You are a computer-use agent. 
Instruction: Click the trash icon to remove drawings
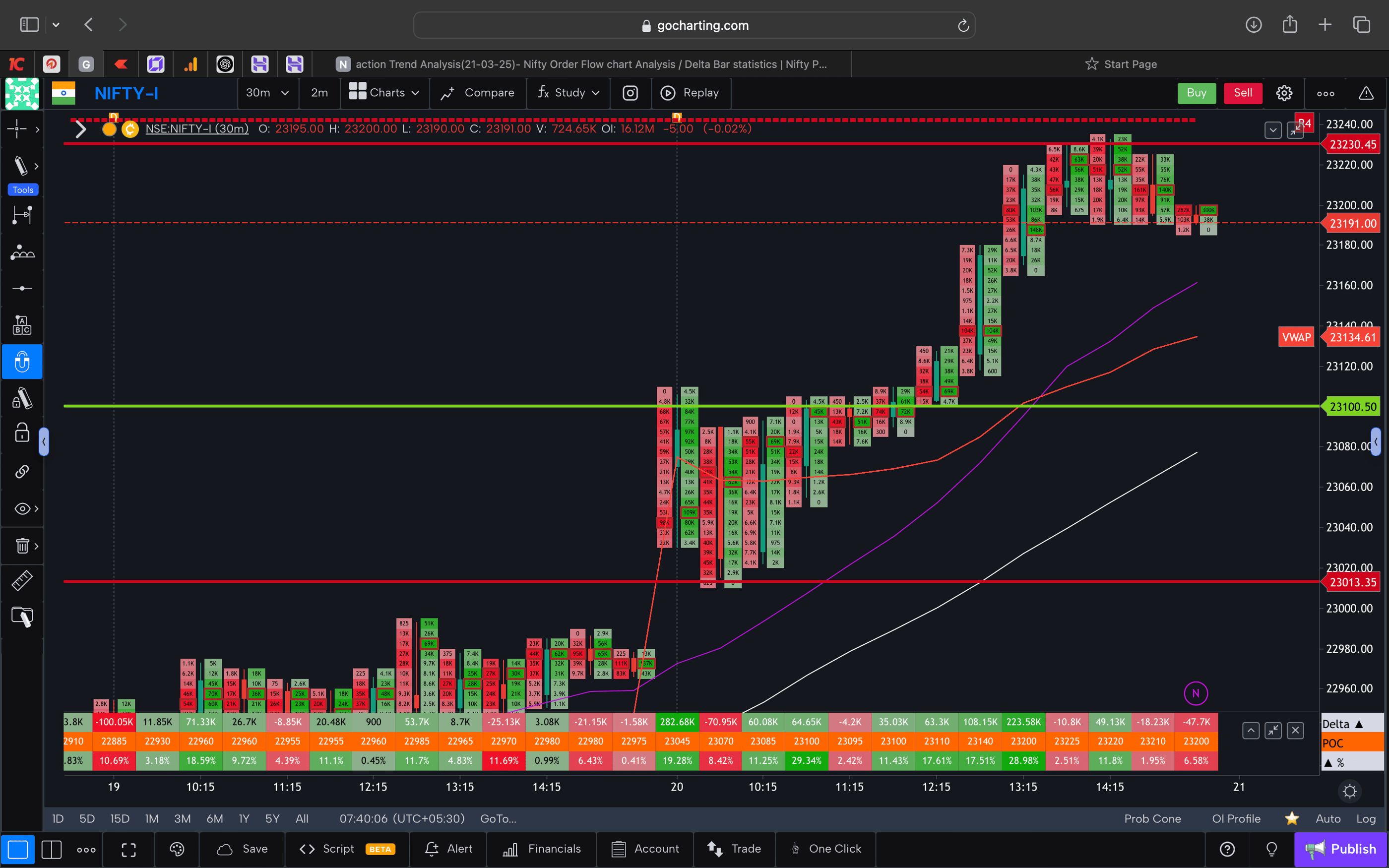click(x=21, y=546)
